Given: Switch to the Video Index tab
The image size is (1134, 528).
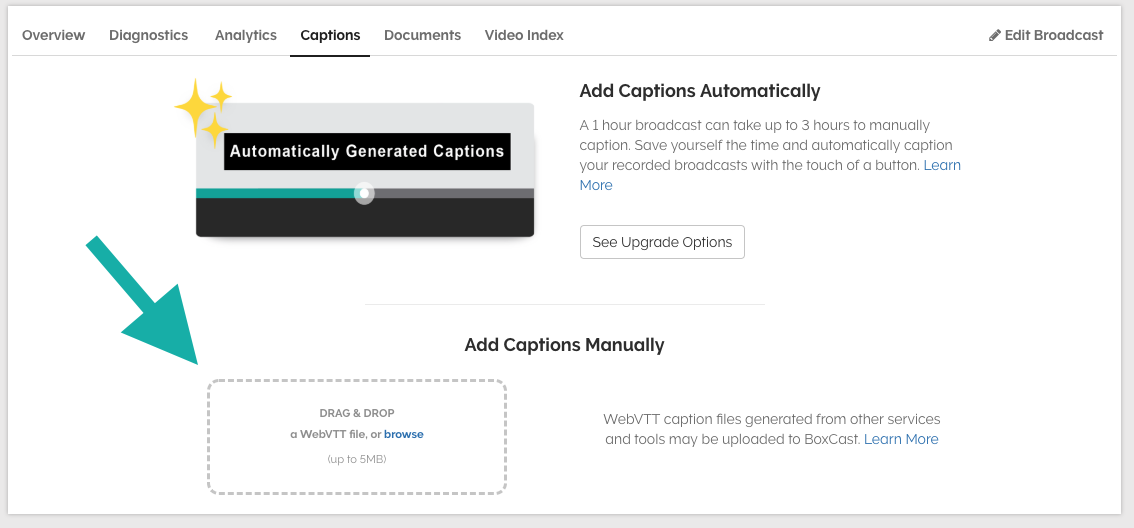Looking at the screenshot, I should 524,35.
